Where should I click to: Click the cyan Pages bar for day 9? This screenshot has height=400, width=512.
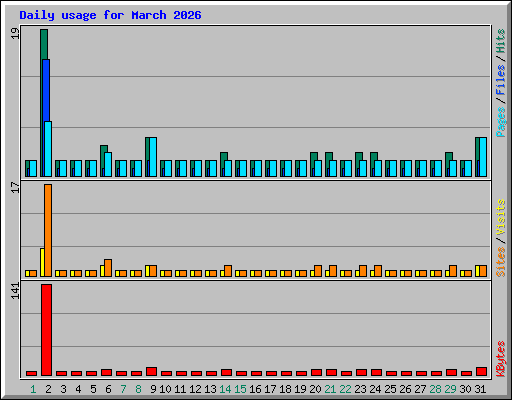[x=153, y=157]
